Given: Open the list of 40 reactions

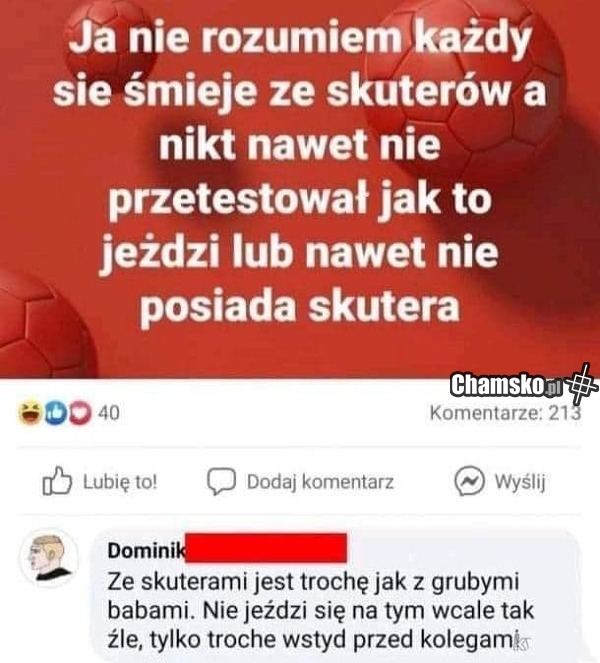Looking at the screenshot, I should [109, 413].
